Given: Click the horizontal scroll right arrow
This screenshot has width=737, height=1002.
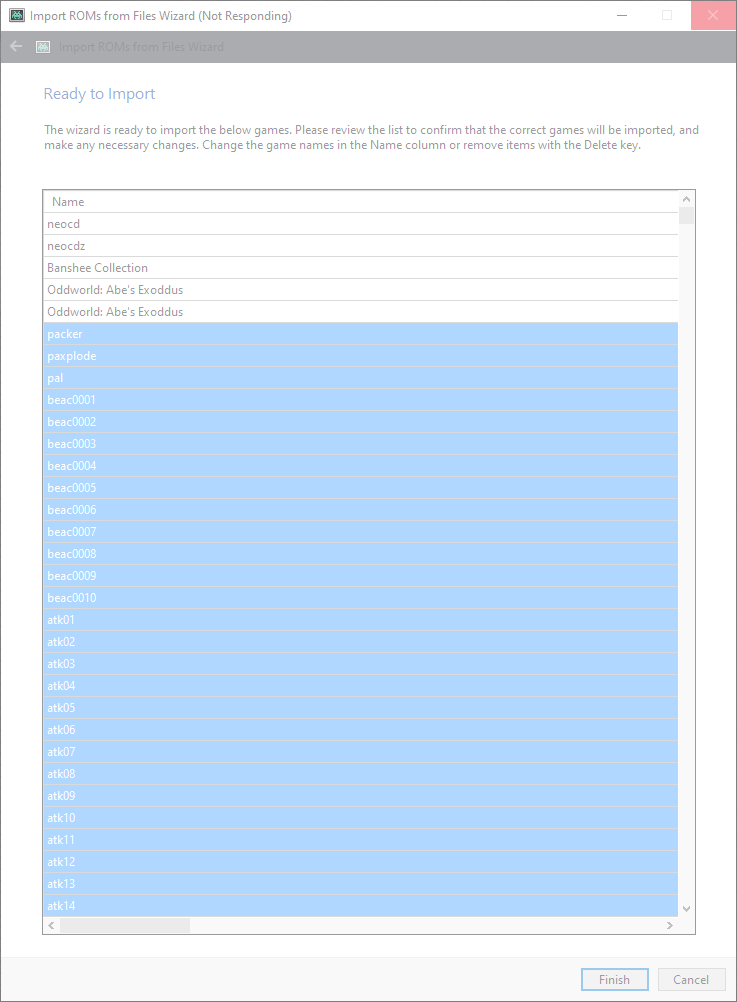Looking at the screenshot, I should 669,925.
